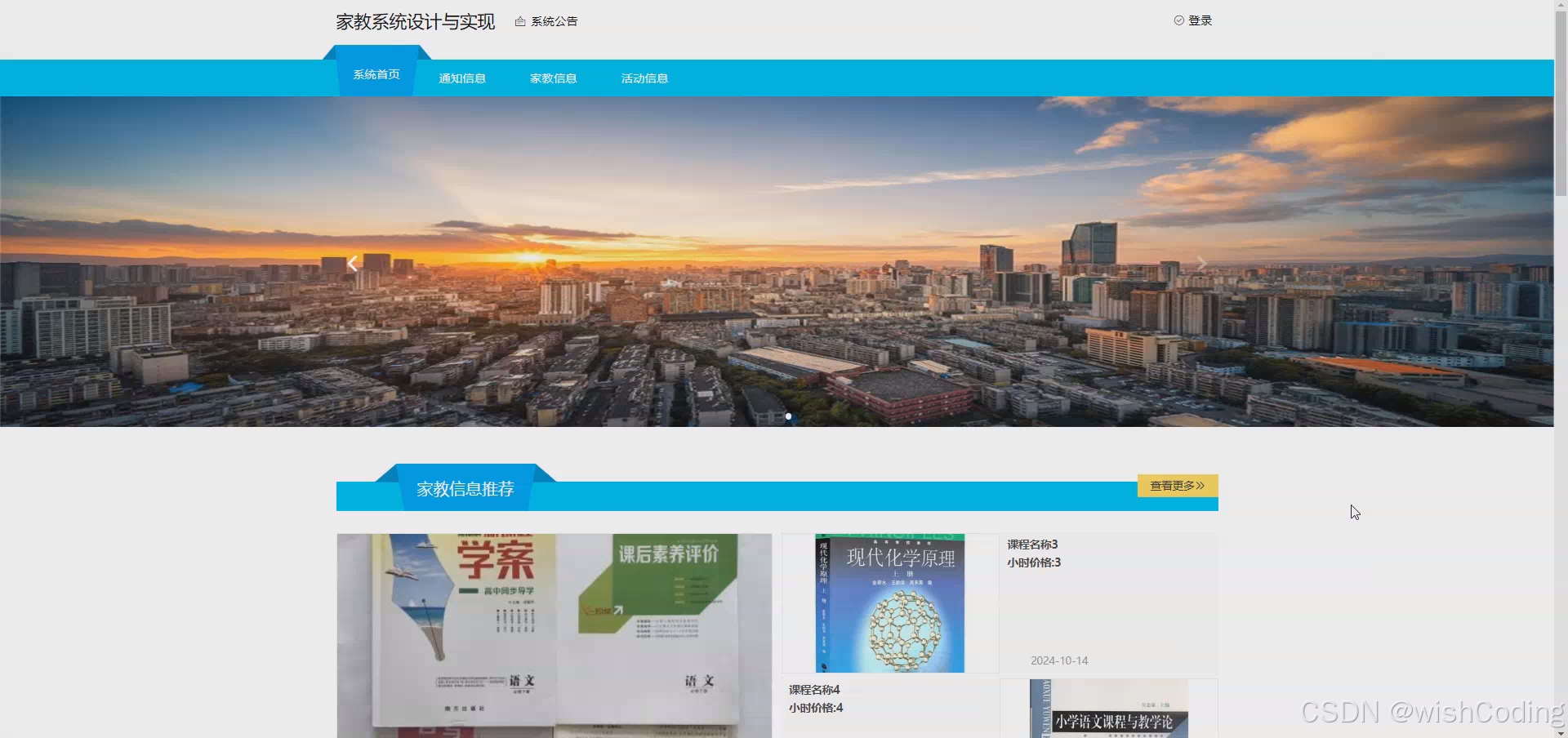This screenshot has width=1568, height=738.
Task: Select the carousel indicator dot
Action: click(x=788, y=416)
